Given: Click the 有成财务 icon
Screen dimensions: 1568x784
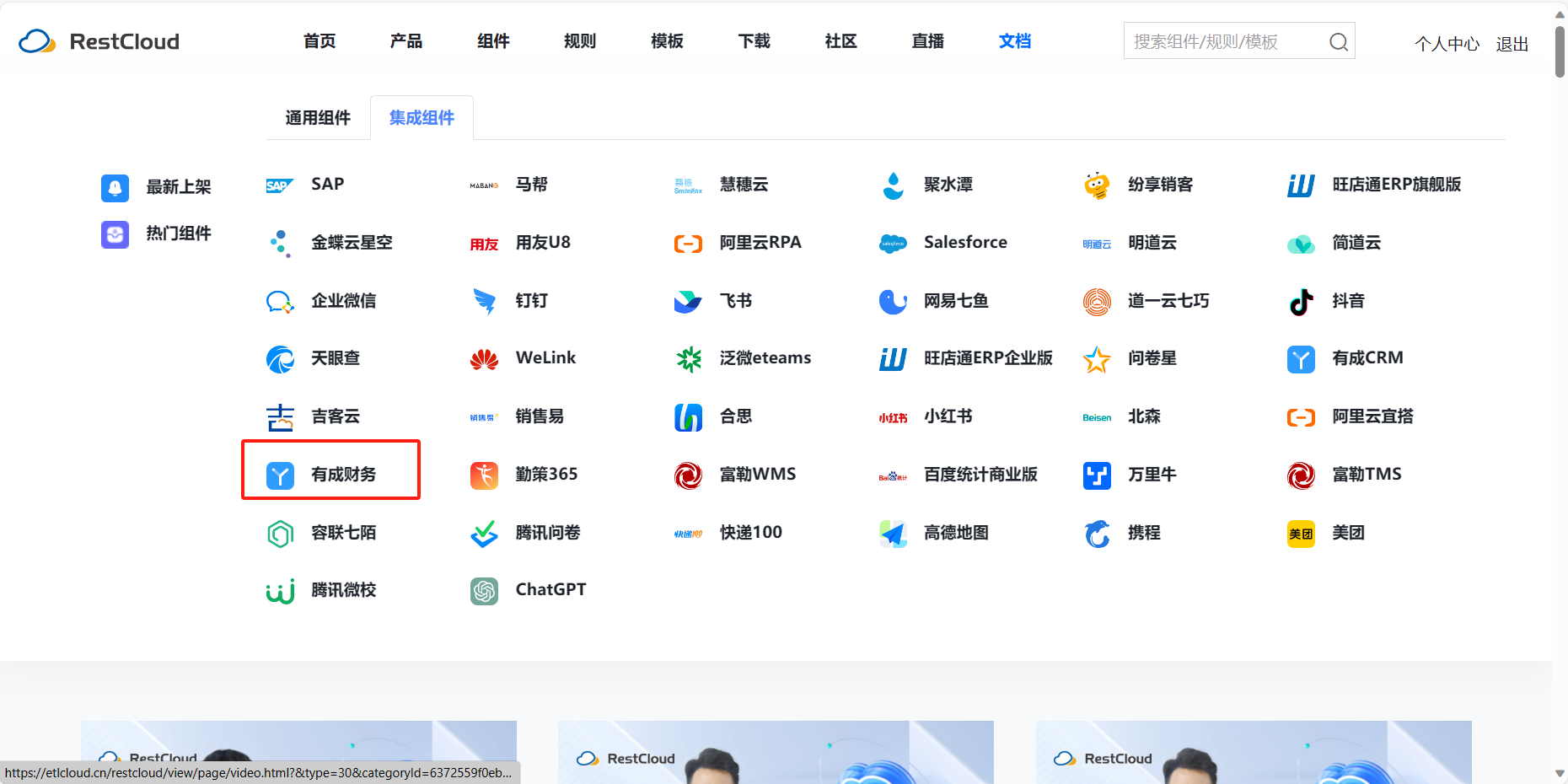Looking at the screenshot, I should pos(280,475).
